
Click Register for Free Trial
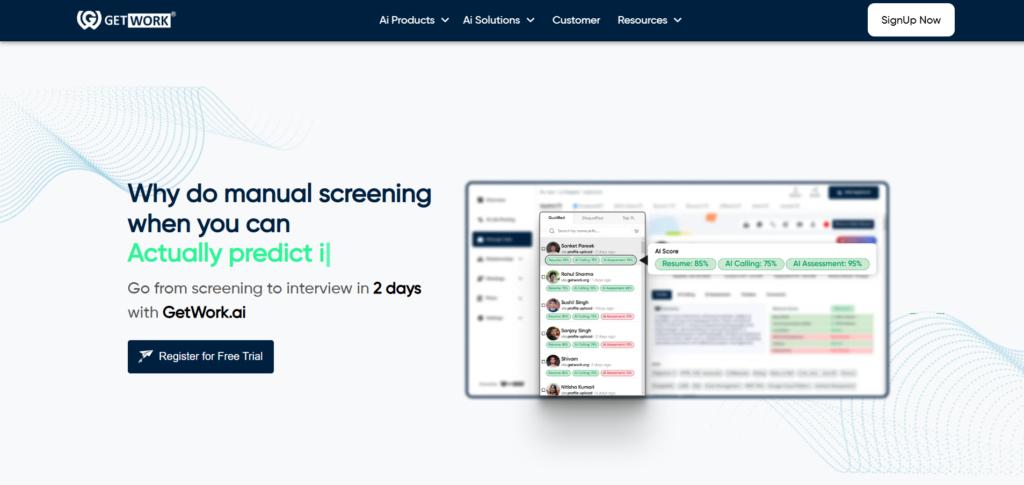point(201,356)
